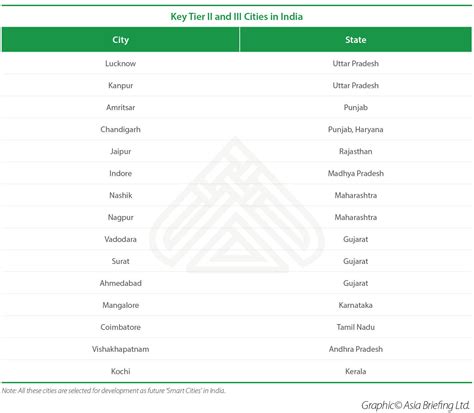Select Coimbatore in the table

pos(120,327)
